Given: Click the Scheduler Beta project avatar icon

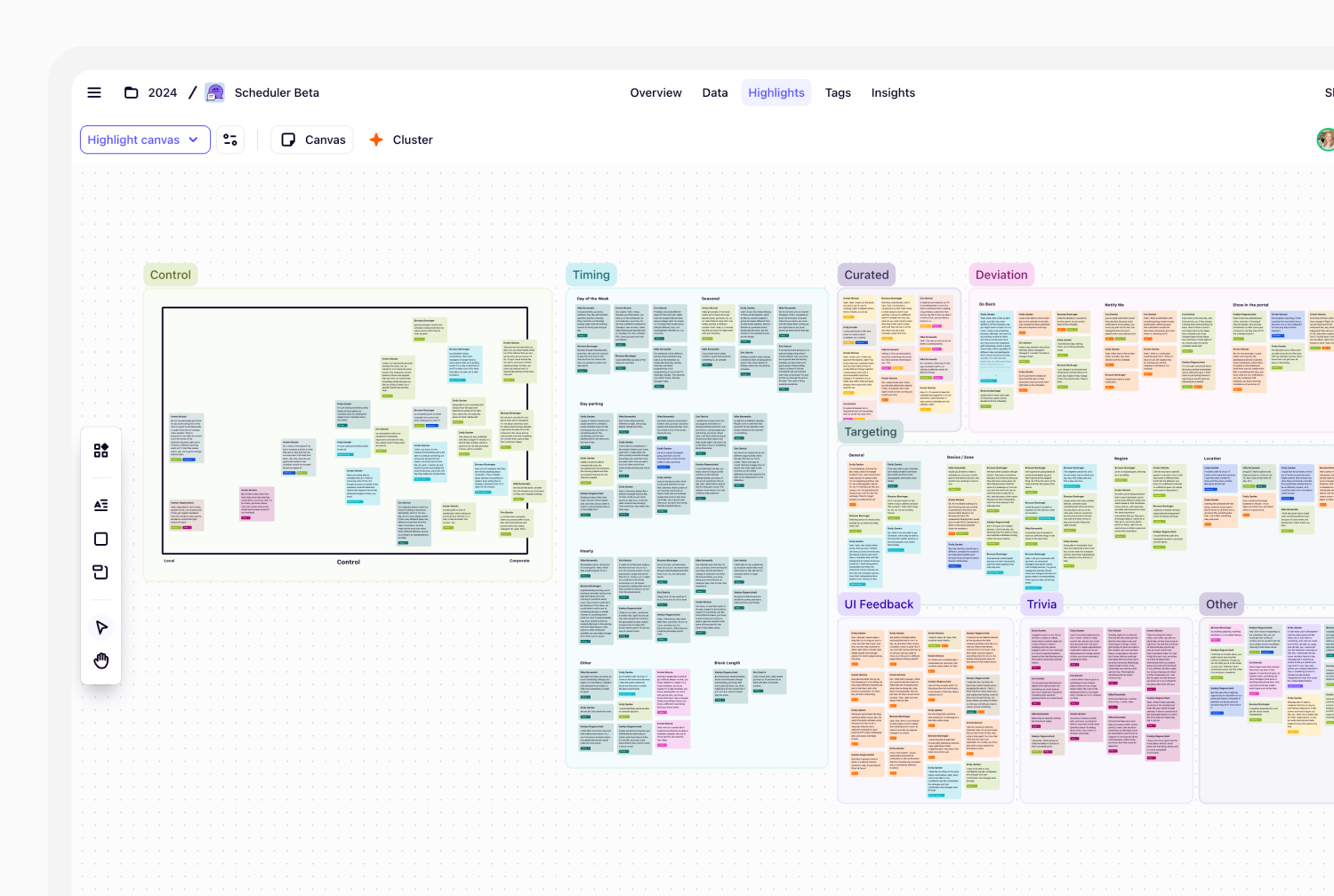Looking at the screenshot, I should point(214,92).
